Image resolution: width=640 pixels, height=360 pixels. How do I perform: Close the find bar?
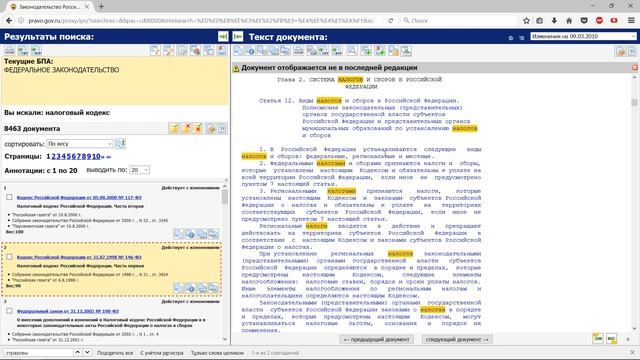[x=632, y=352]
